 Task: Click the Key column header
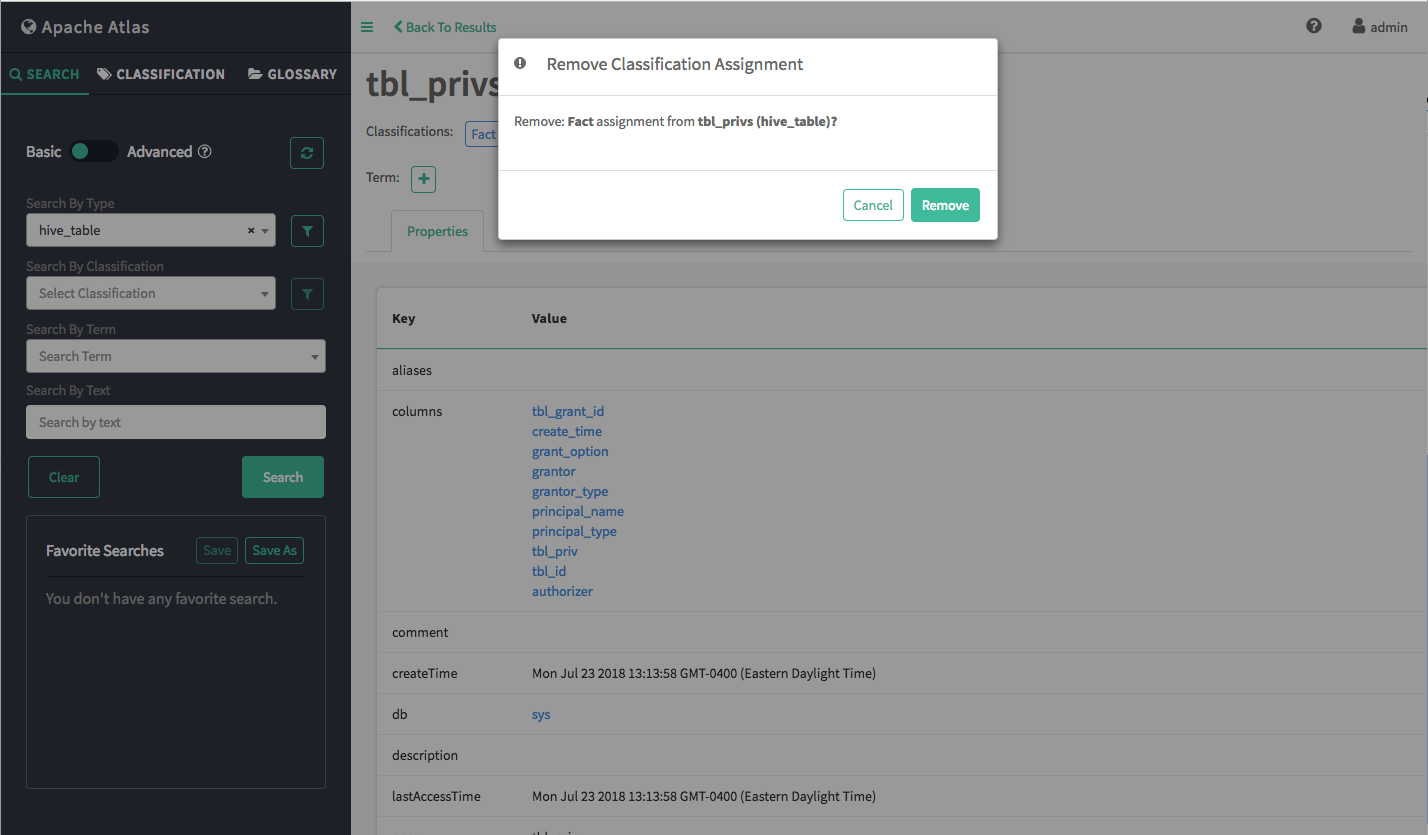click(x=403, y=318)
